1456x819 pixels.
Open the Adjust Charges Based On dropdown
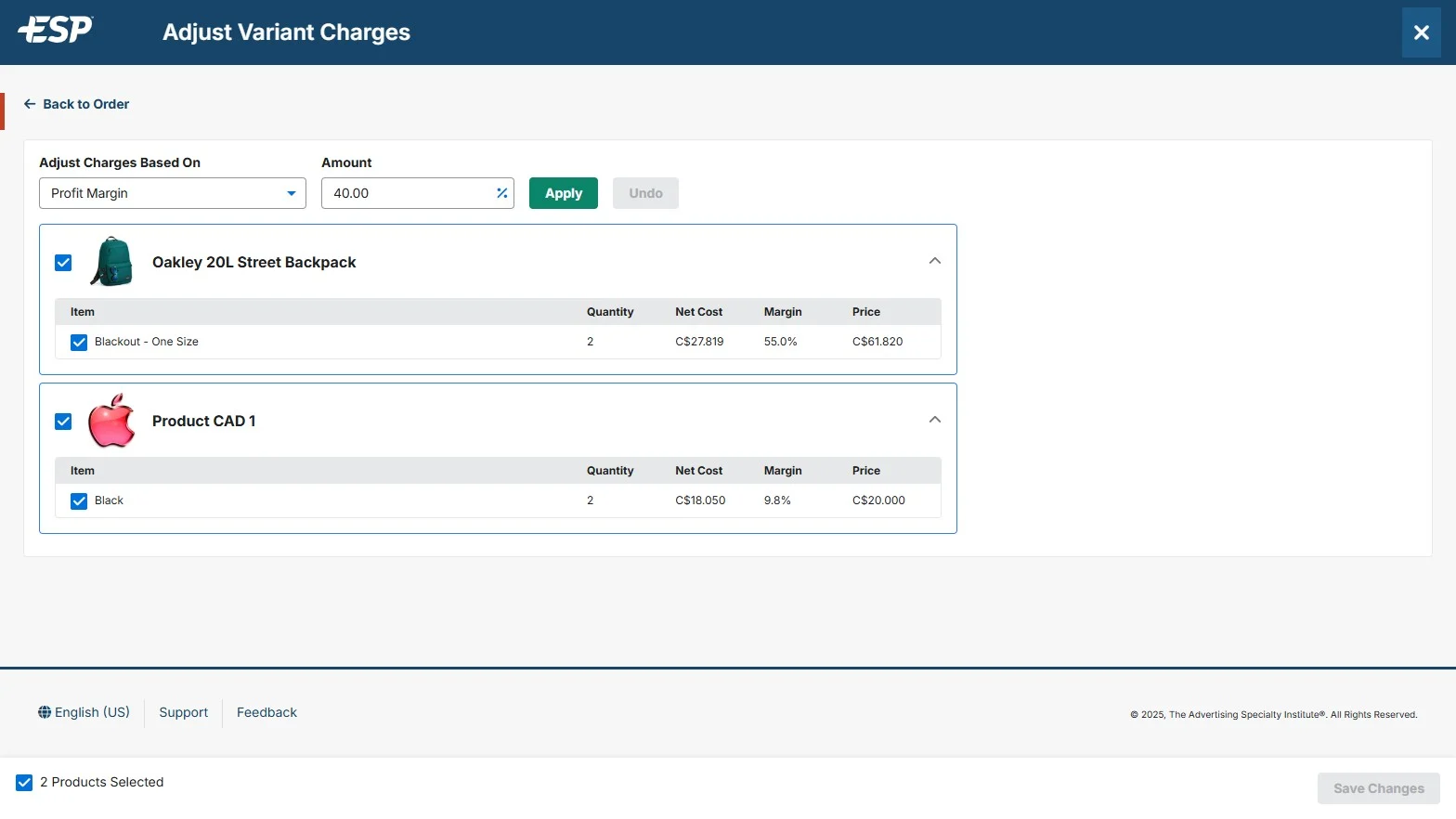click(173, 193)
